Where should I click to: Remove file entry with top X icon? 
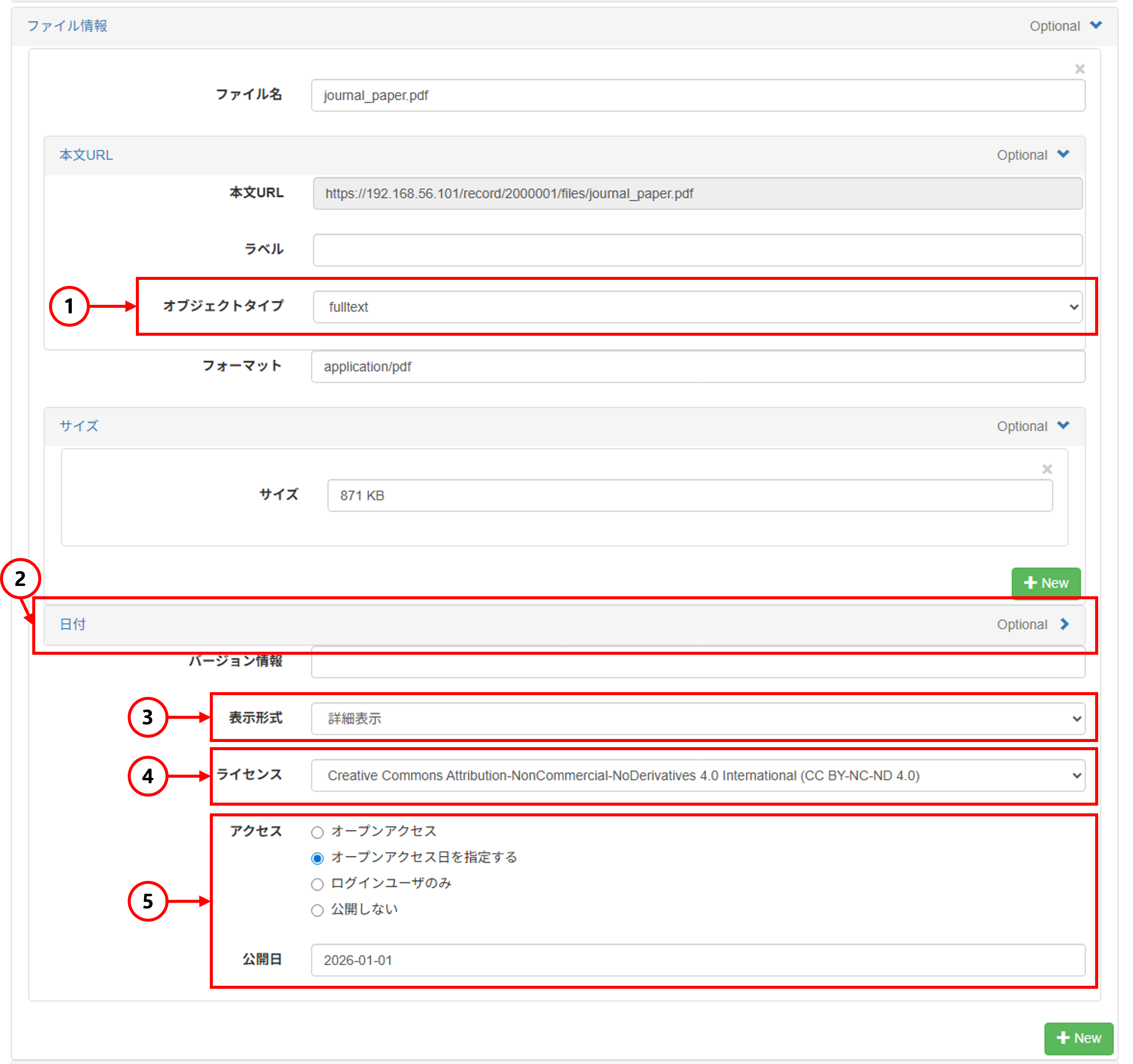coord(1079,69)
